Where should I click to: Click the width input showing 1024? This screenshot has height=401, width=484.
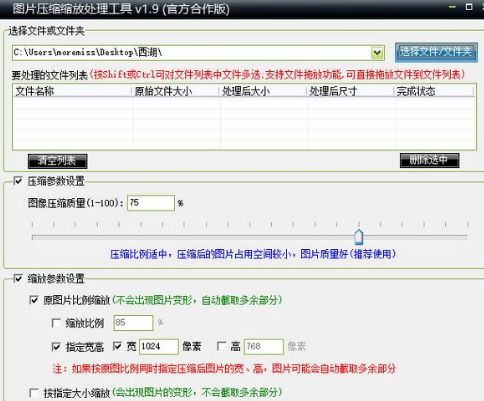coord(159,347)
